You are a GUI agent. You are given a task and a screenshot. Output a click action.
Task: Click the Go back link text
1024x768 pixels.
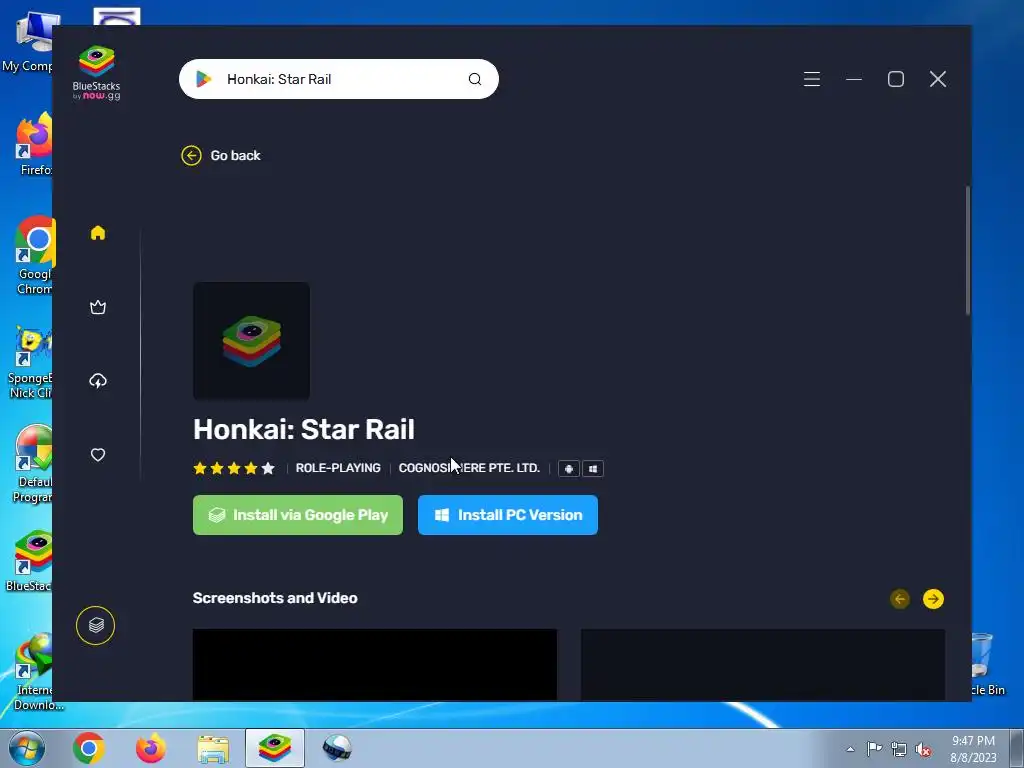coord(235,155)
